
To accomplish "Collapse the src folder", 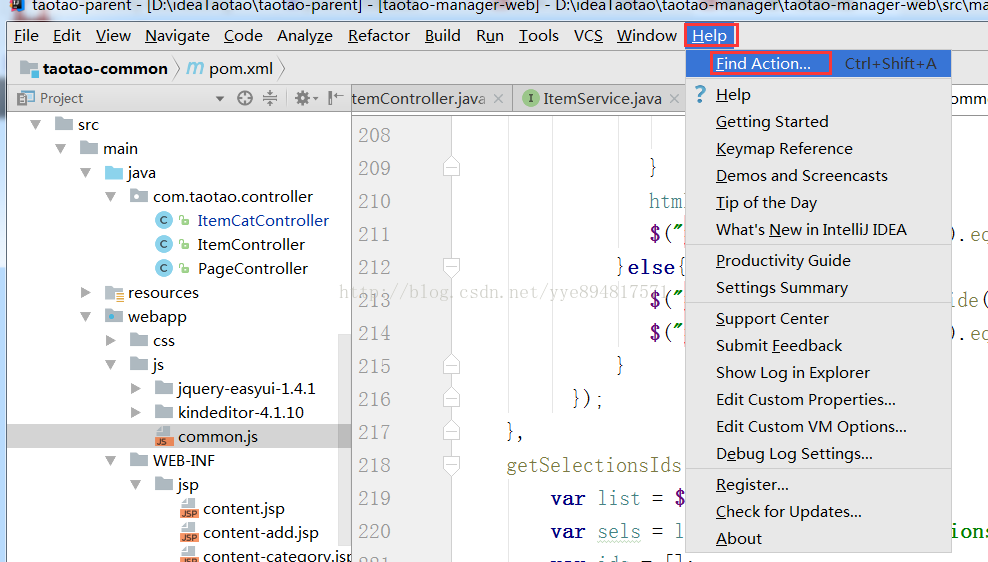I will coord(36,125).
